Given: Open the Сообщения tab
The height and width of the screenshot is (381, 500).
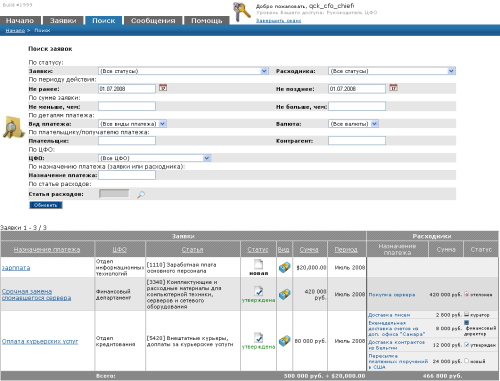Looking at the screenshot, I should (x=153, y=20).
